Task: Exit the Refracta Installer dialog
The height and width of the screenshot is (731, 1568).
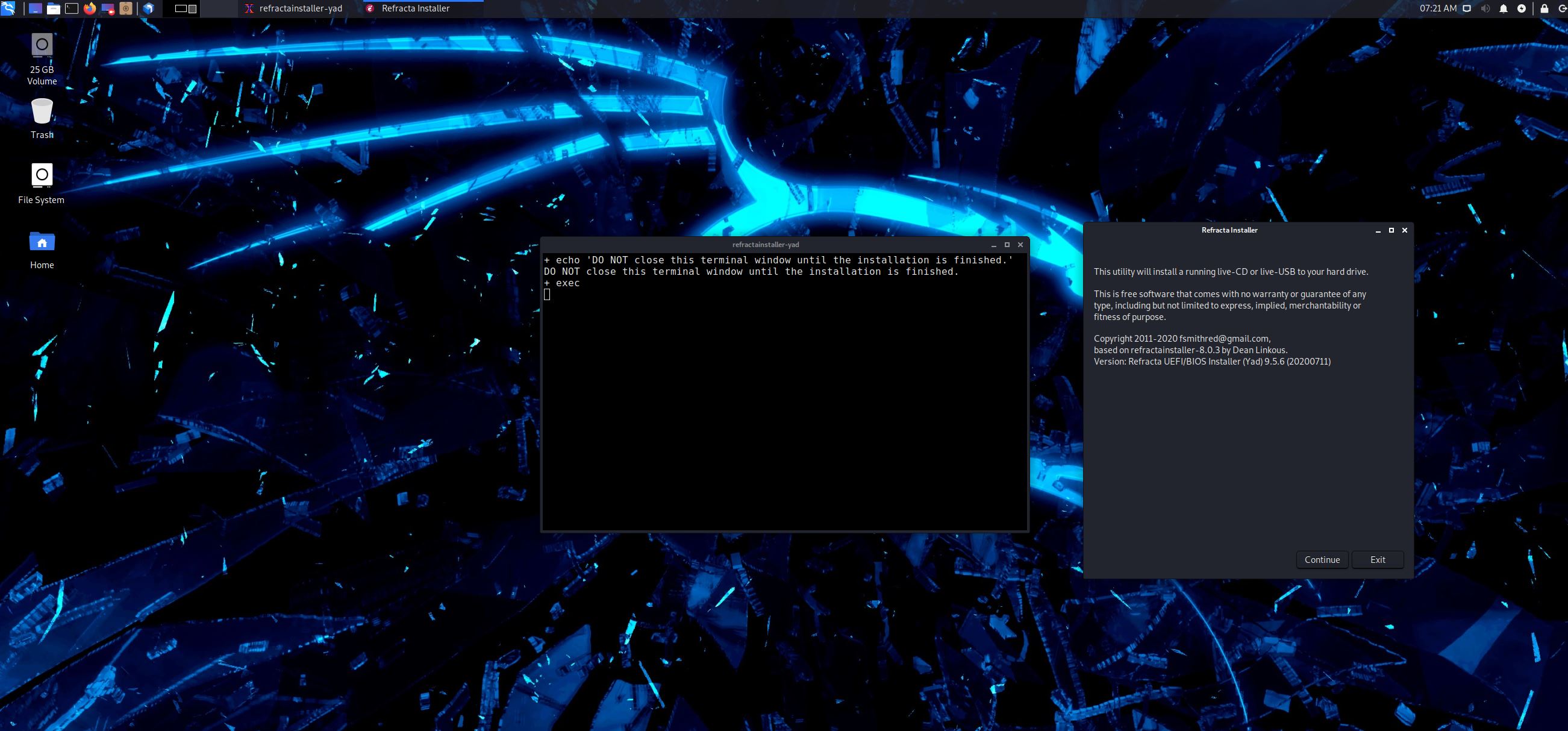Action: point(1378,559)
